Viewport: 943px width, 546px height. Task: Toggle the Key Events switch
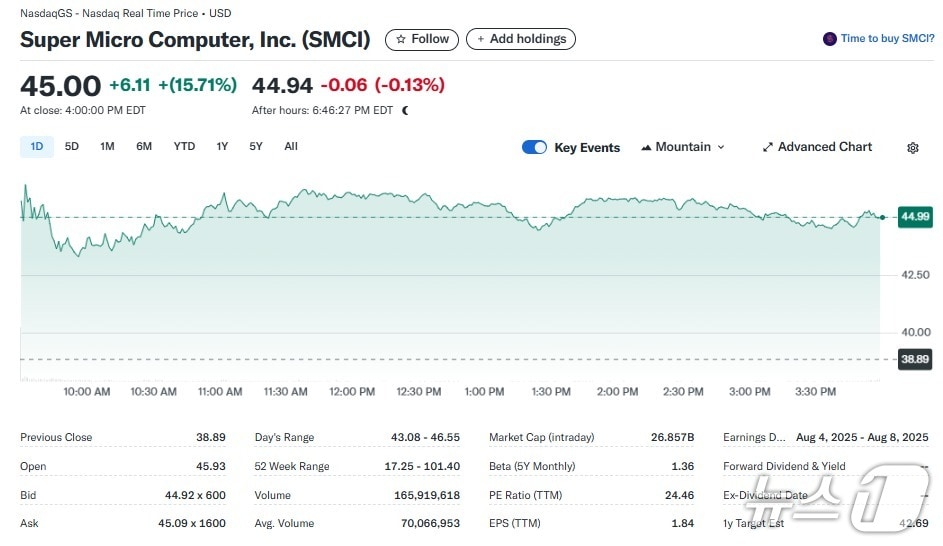[534, 148]
